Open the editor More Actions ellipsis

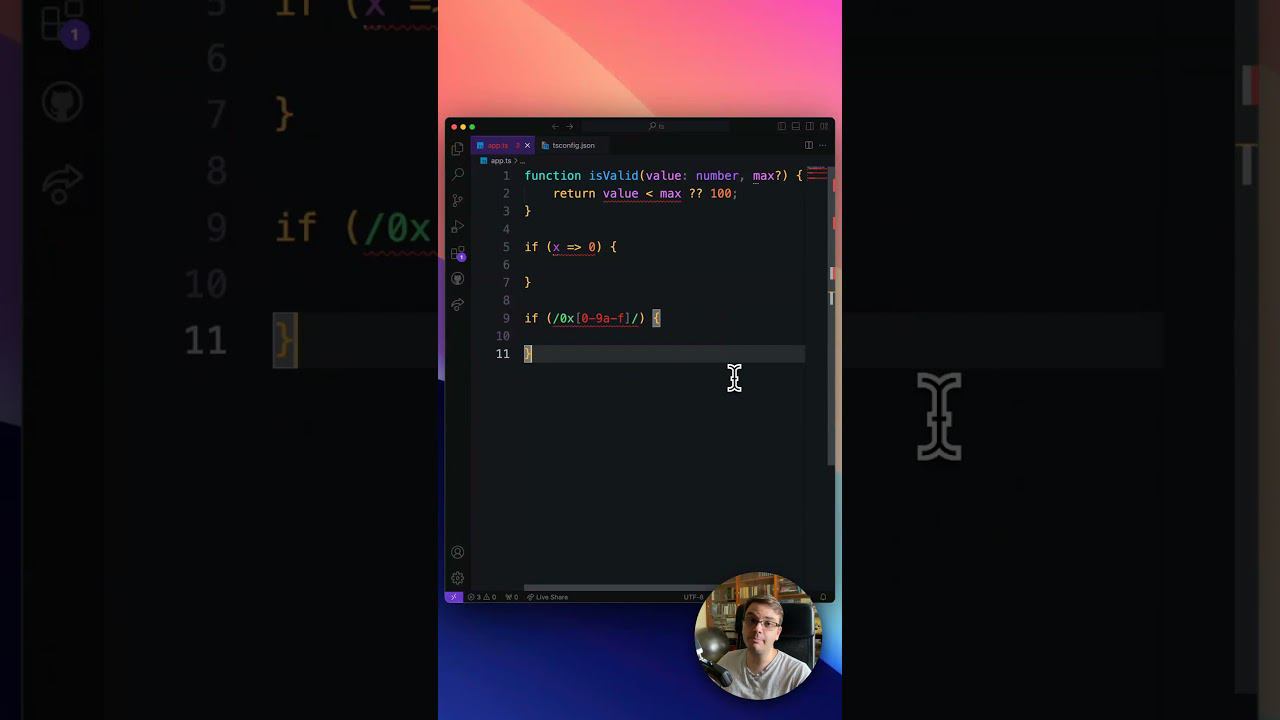point(823,145)
